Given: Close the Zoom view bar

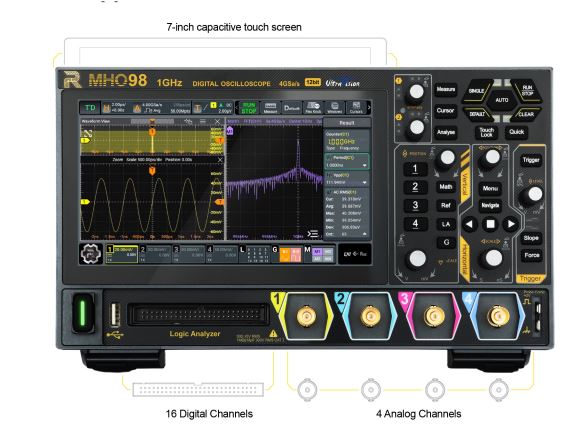Looking at the screenshot, I should click(220, 160).
